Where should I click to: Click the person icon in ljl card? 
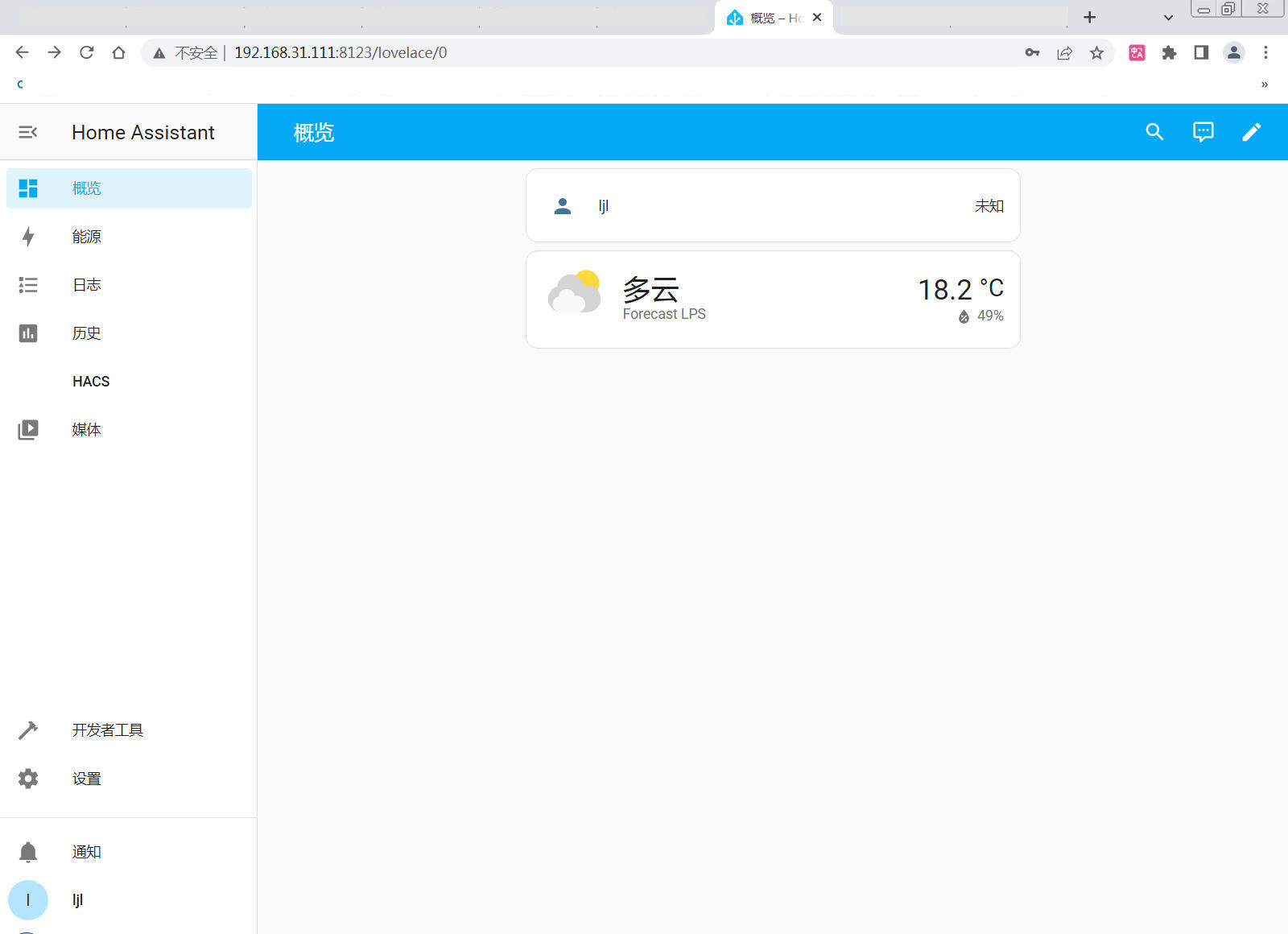pos(563,206)
